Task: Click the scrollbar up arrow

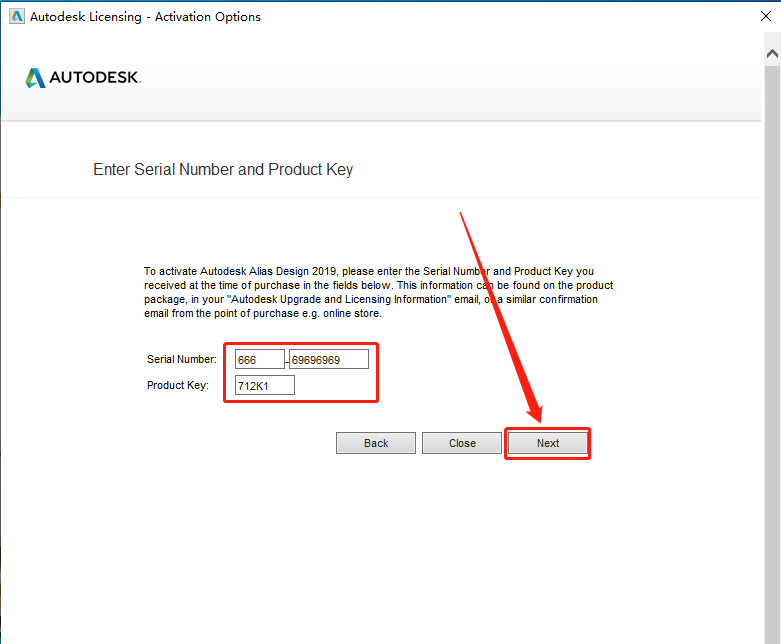Action: point(772,53)
